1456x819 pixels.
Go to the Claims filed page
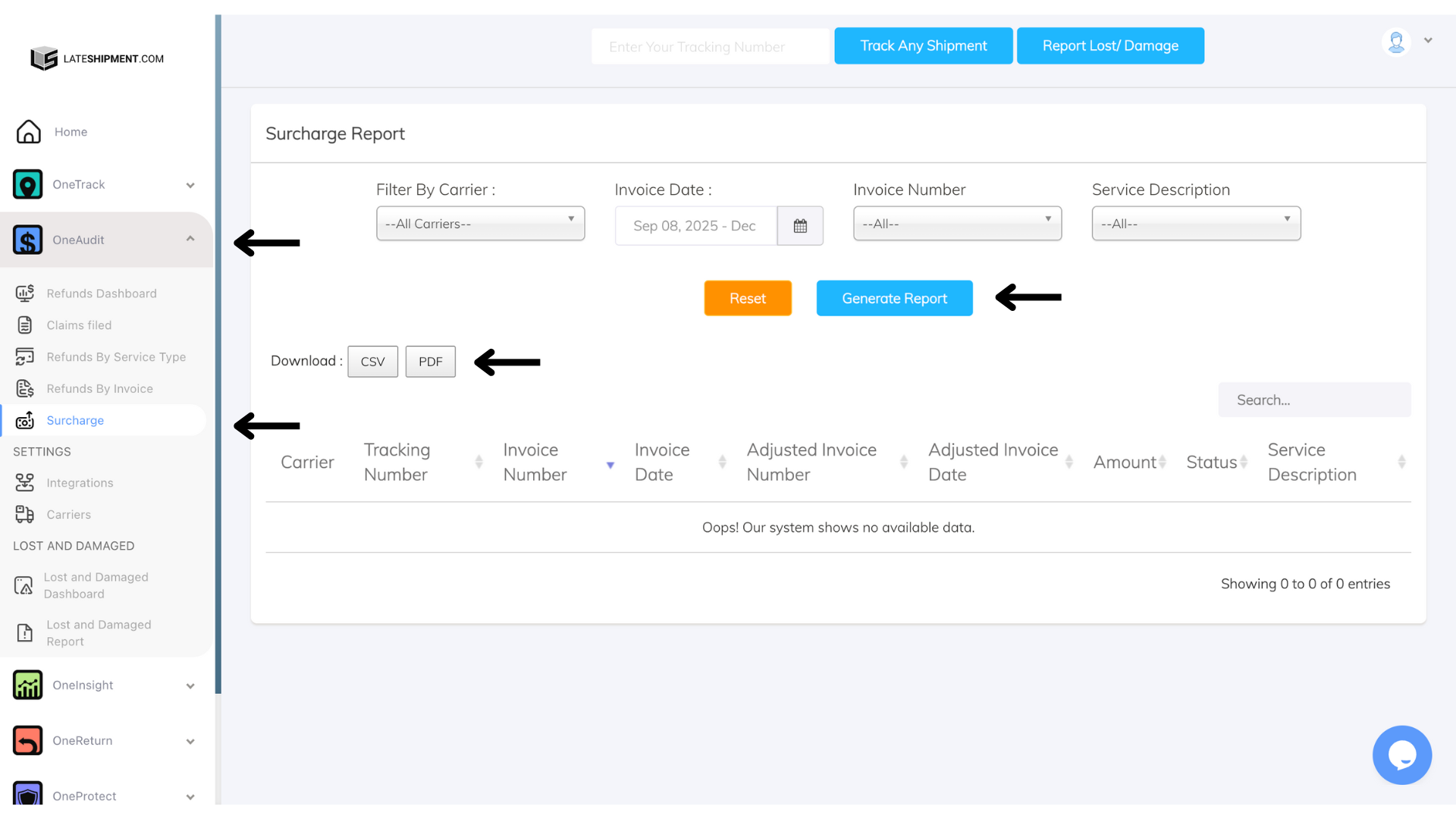tap(79, 325)
